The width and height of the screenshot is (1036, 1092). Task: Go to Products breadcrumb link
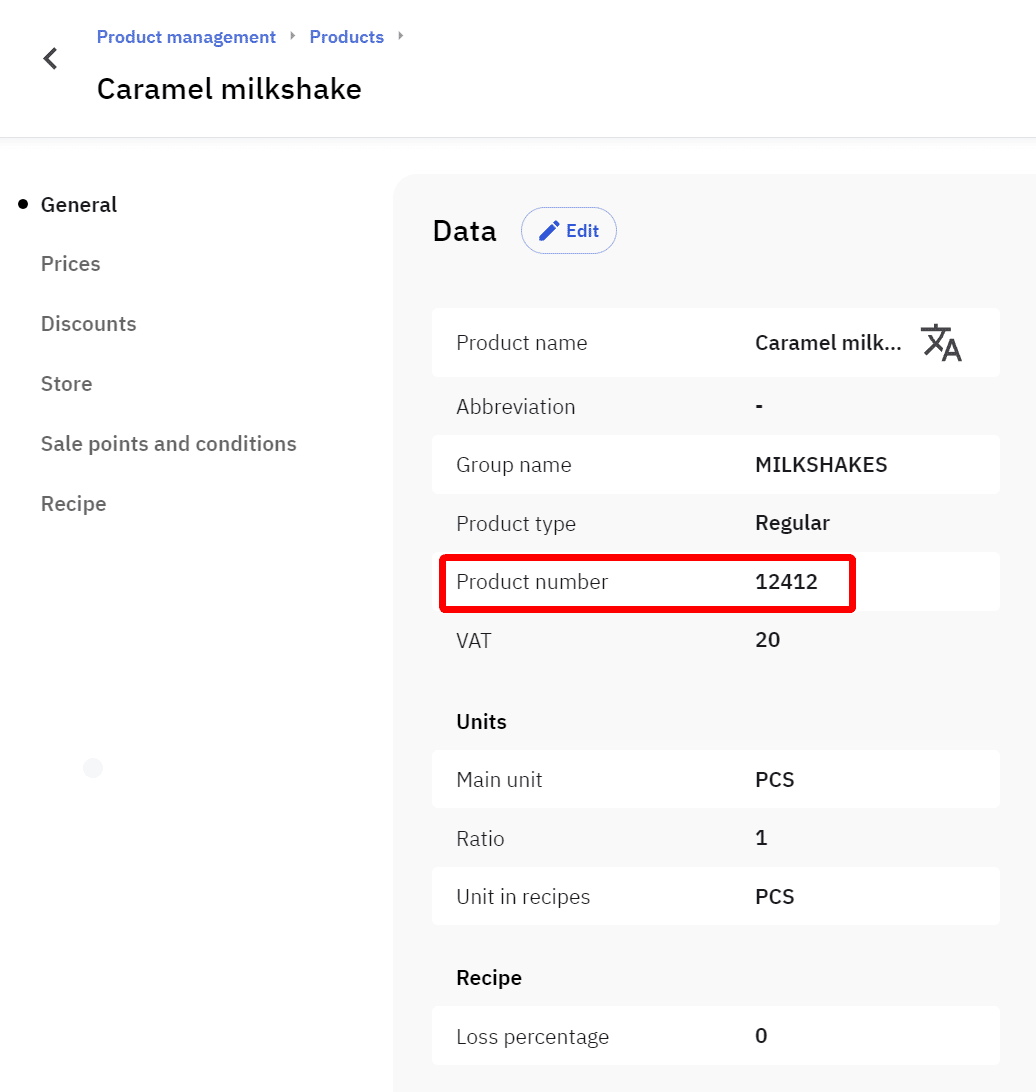tap(346, 37)
